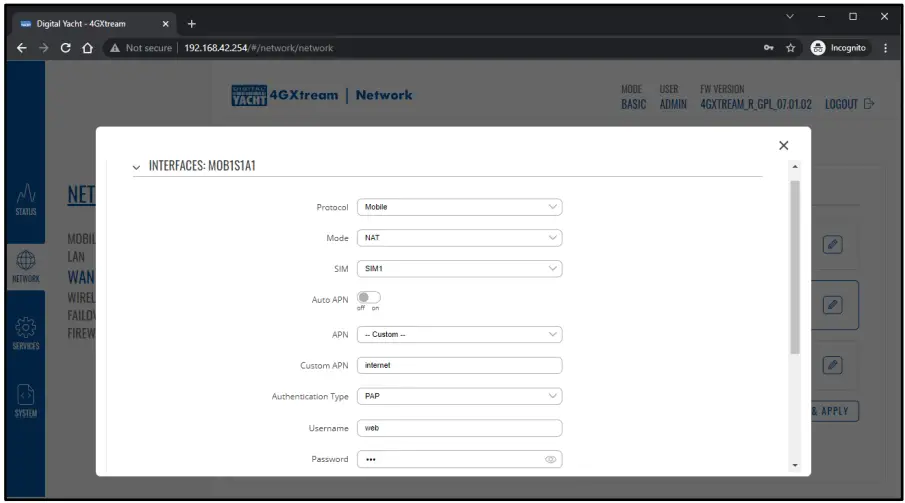The image size is (905, 503).
Task: Bookmark this page with star icon
Action: [x=791, y=48]
